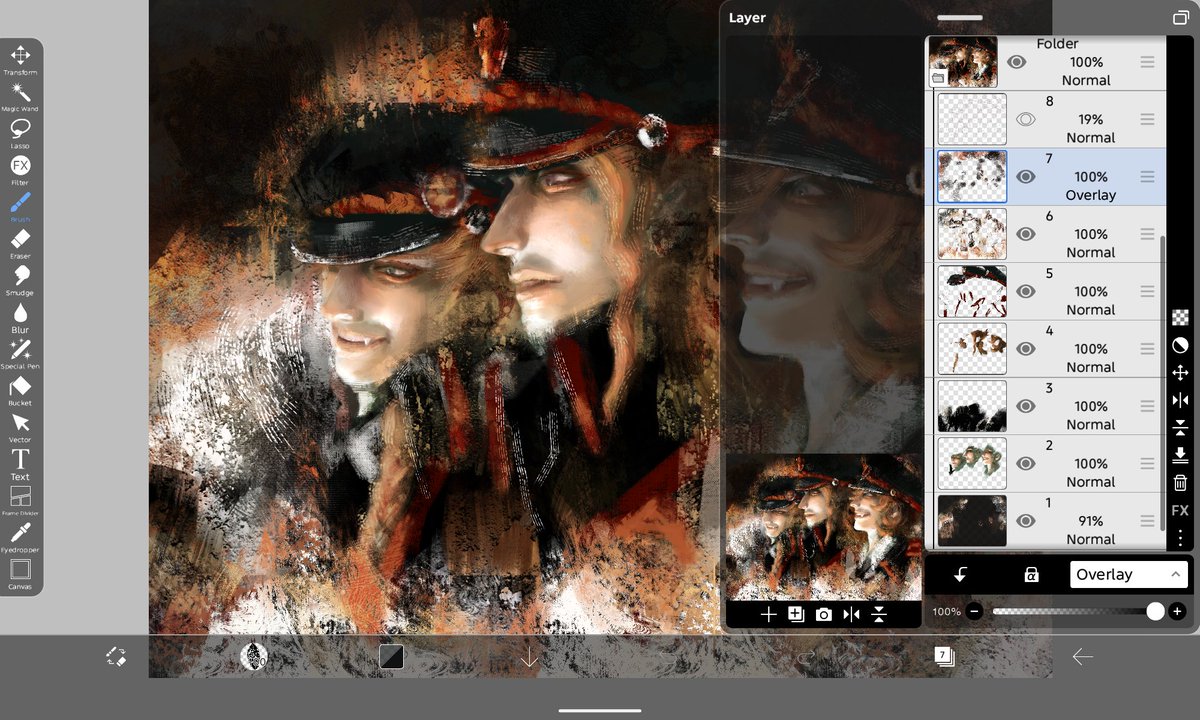The height and width of the screenshot is (720, 1200).
Task: Open the three-dot layer options menu
Action: (1180, 538)
